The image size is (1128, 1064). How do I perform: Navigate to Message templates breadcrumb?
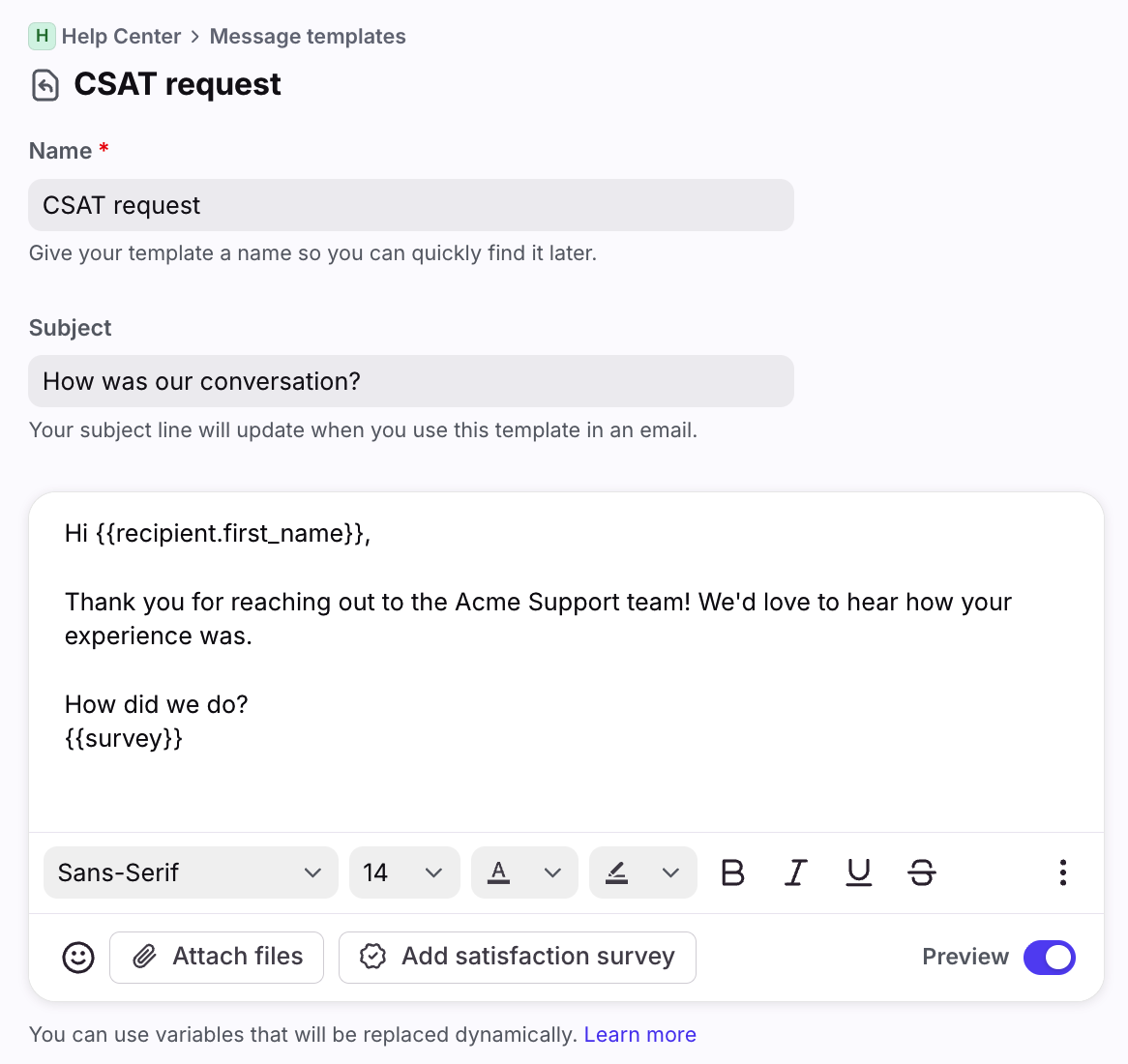[308, 37]
